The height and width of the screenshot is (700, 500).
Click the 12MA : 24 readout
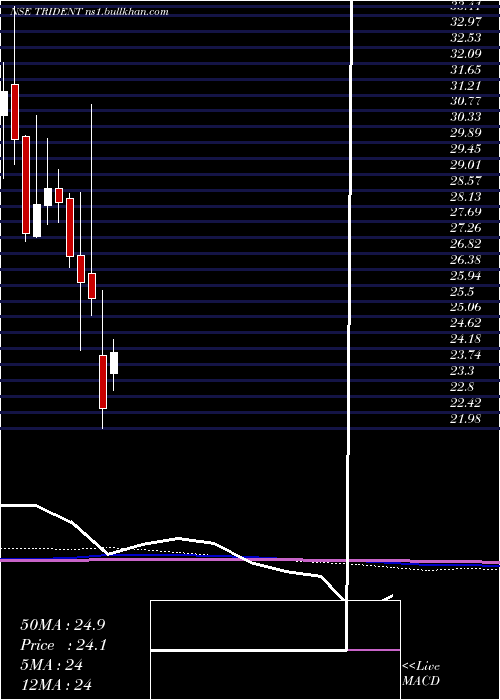56,685
